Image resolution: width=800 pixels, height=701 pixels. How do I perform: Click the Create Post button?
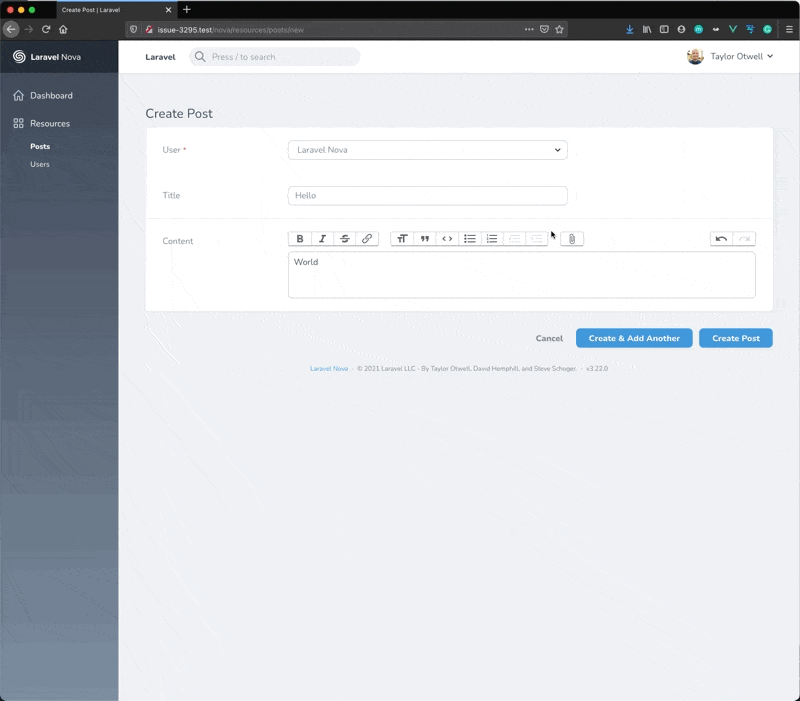click(x=736, y=338)
